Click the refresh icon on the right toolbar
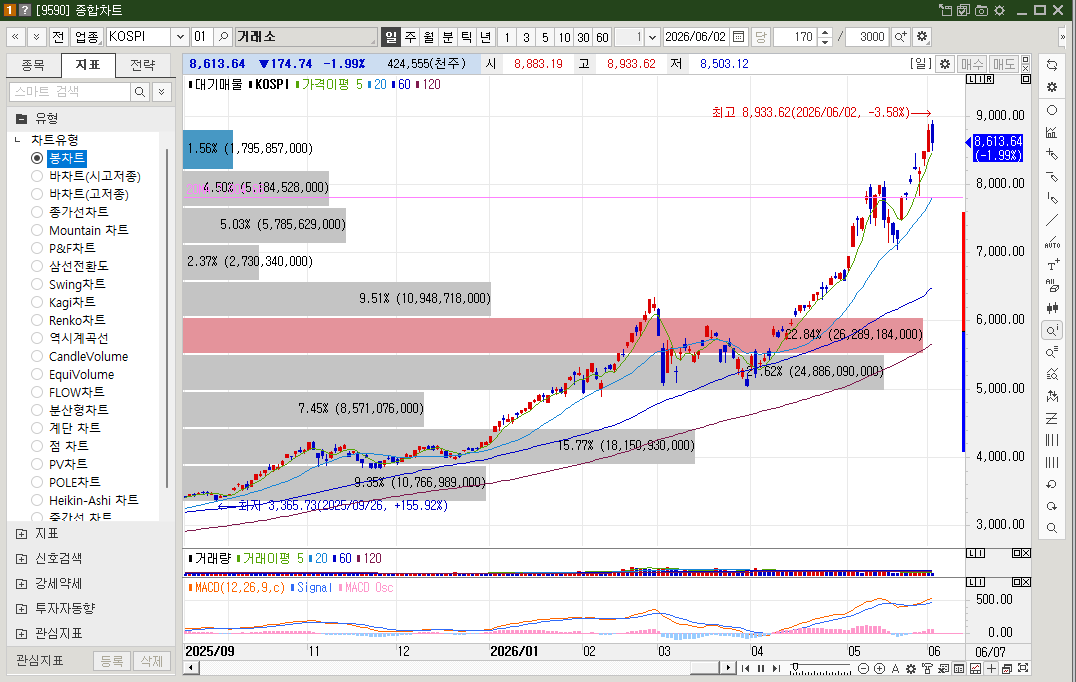1076x682 pixels. coord(1051,65)
